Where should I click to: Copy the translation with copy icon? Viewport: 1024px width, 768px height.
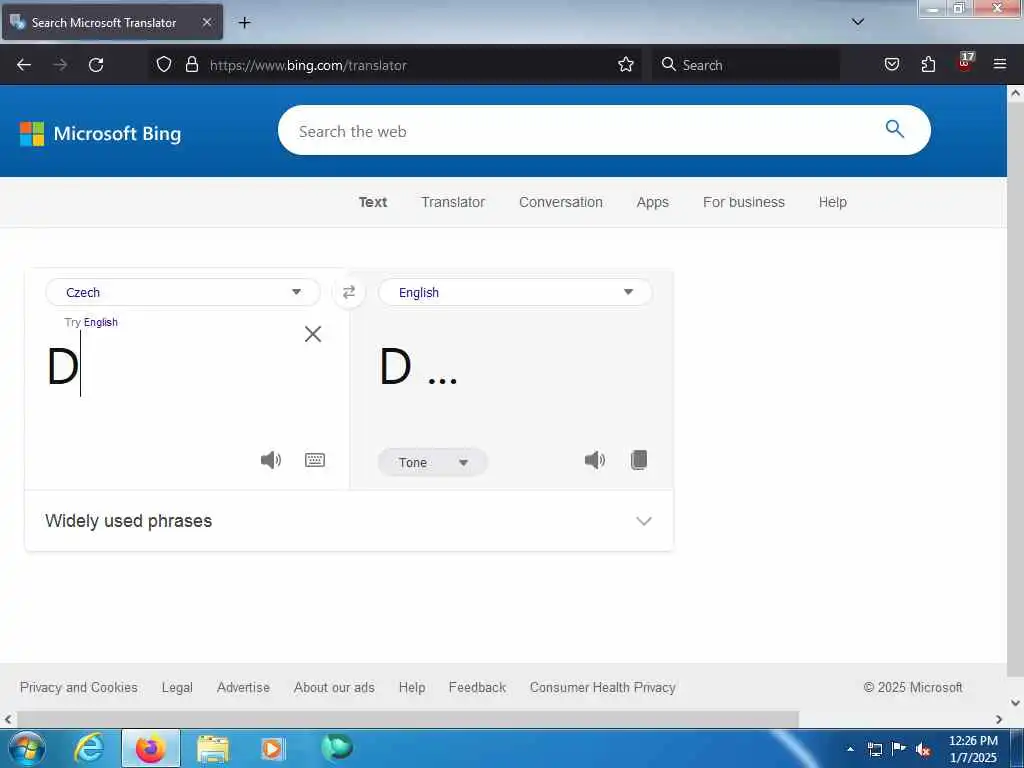tap(639, 460)
